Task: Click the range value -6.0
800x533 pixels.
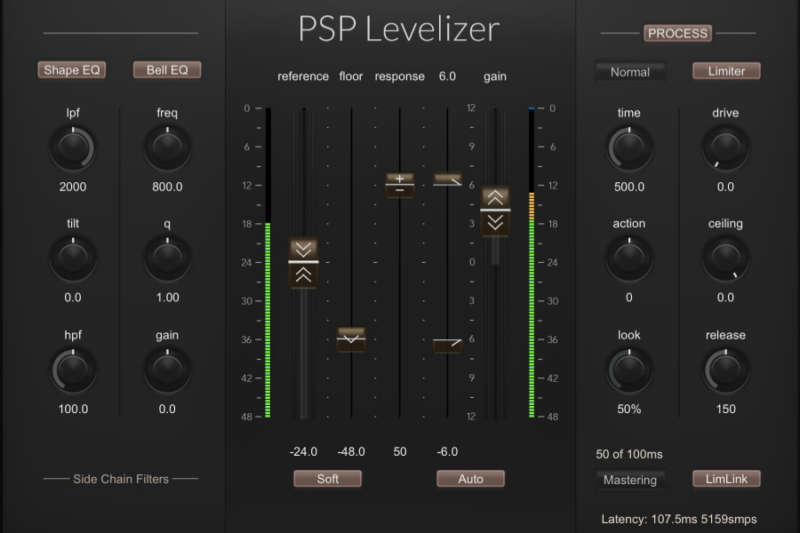Action: click(x=447, y=452)
